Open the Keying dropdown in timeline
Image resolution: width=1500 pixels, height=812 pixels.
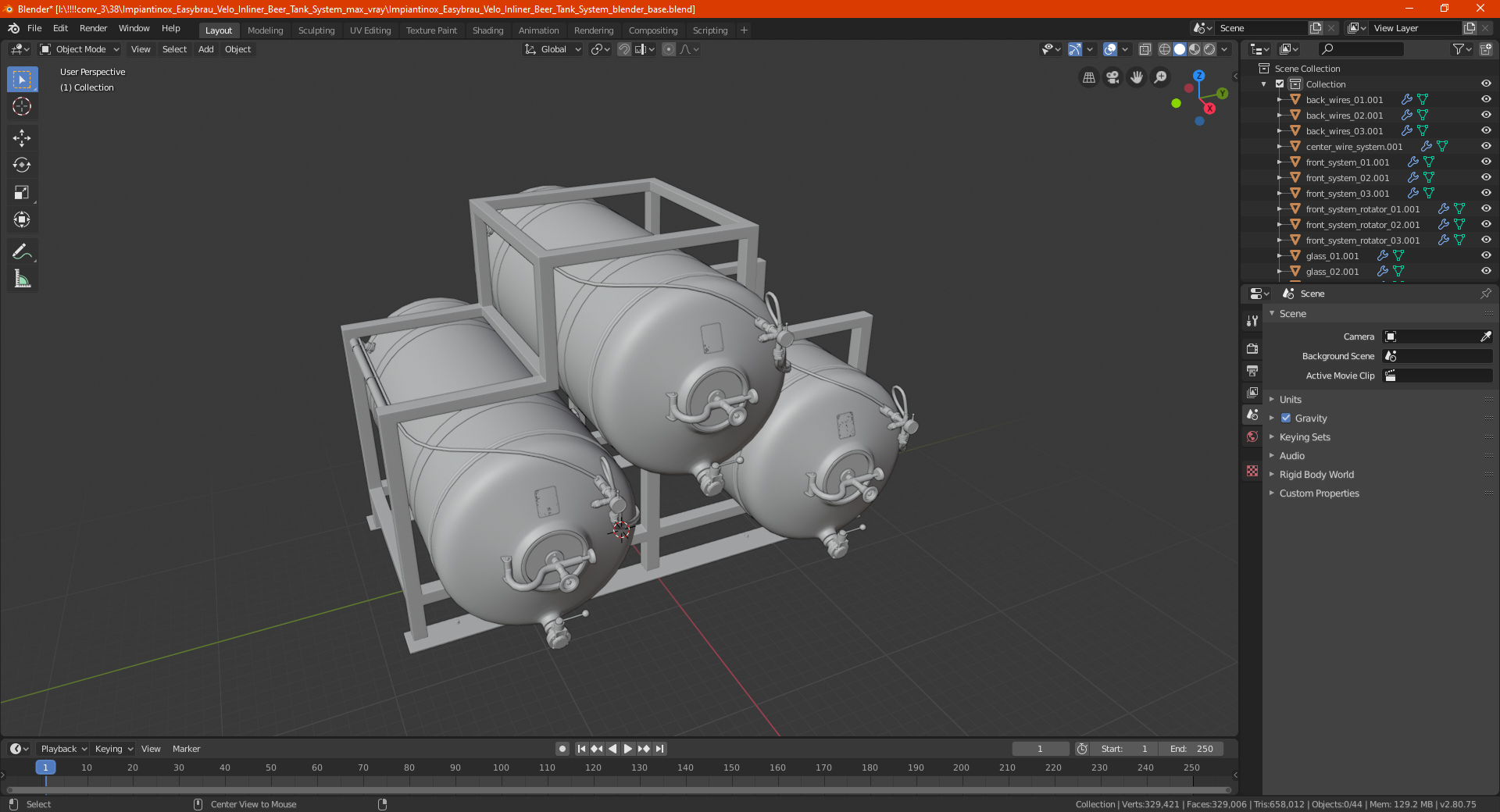click(x=113, y=749)
